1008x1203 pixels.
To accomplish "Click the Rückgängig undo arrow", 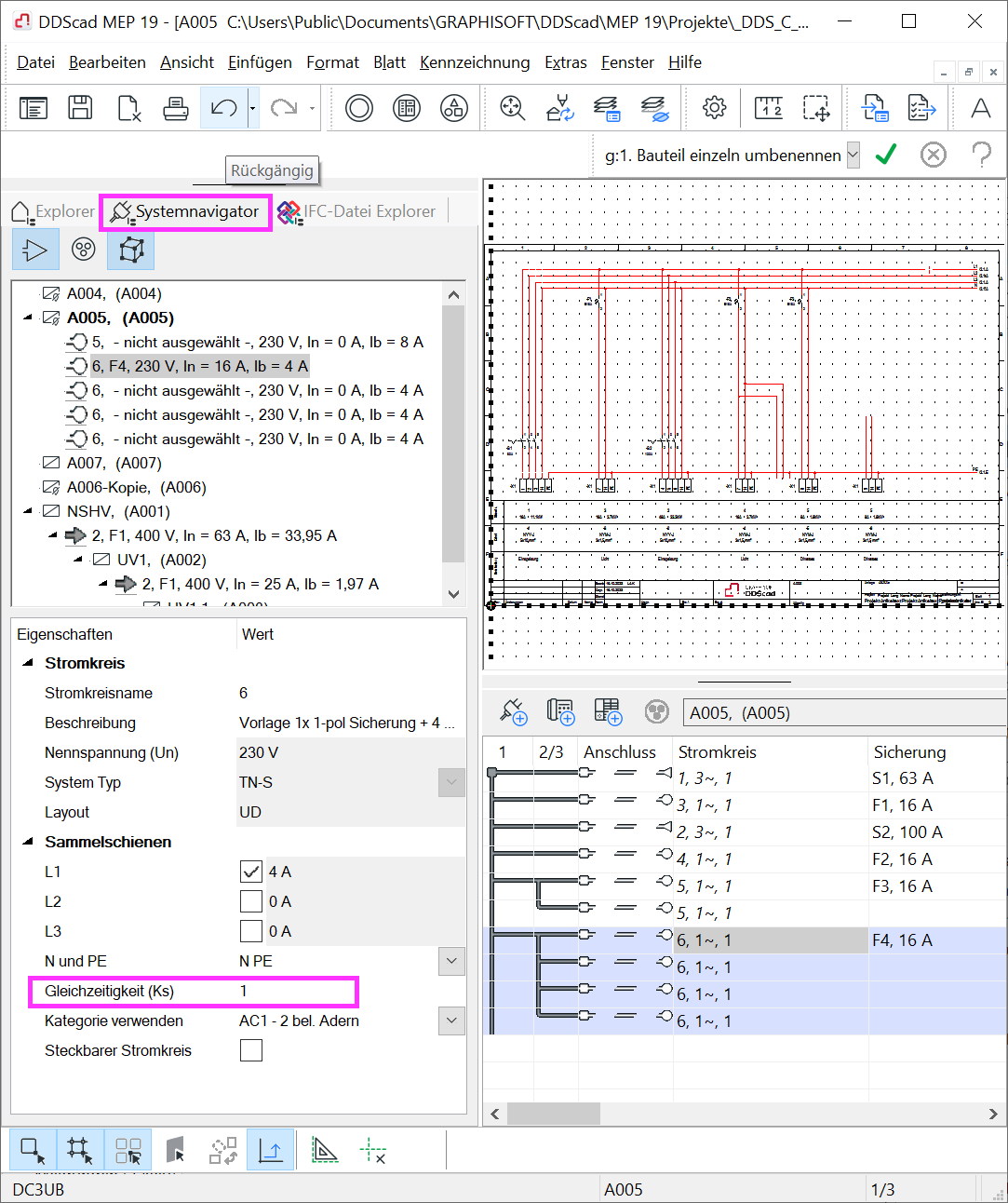I will click(x=223, y=108).
